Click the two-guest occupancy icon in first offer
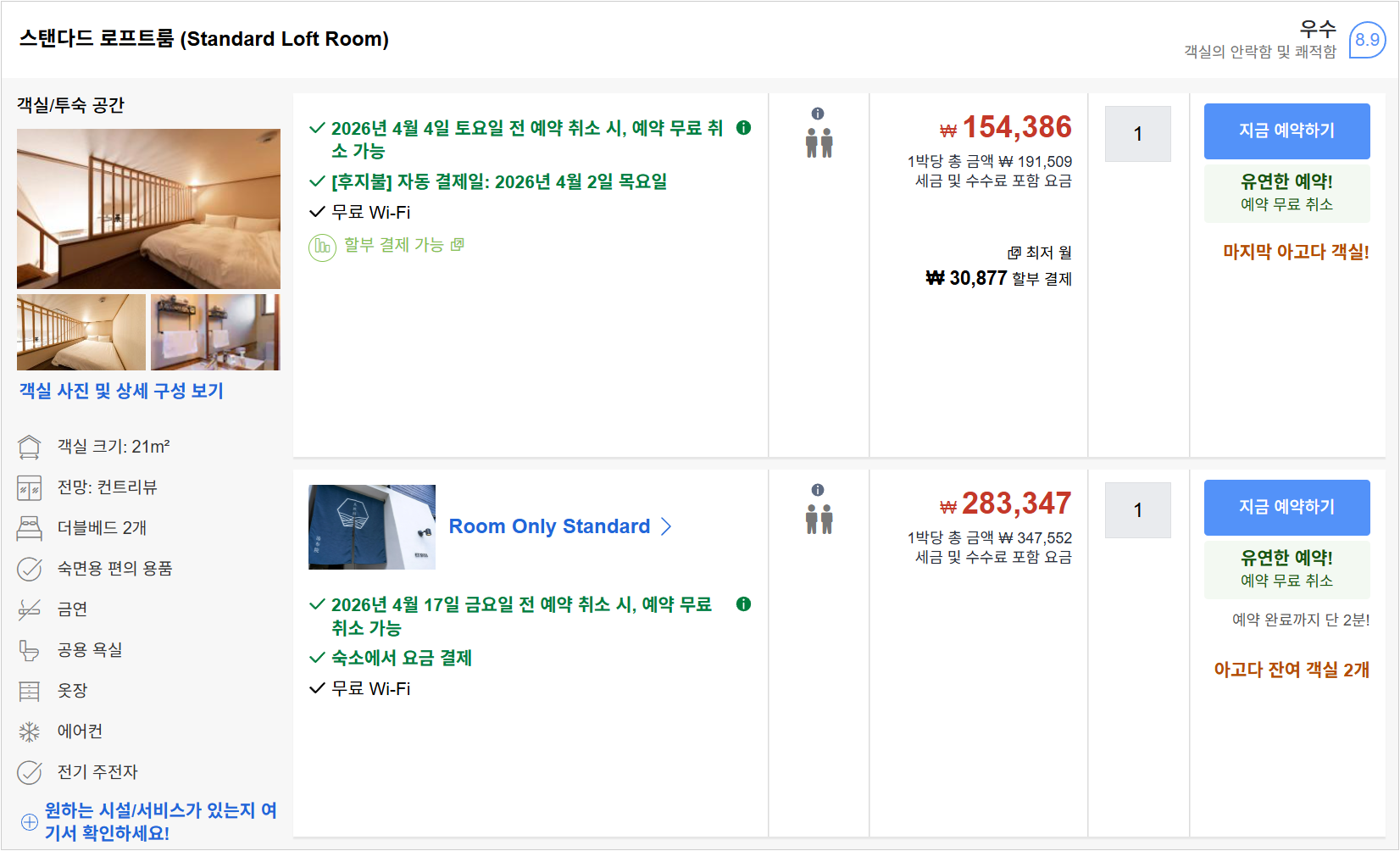Viewport: 1400px width, 851px height. [819, 143]
